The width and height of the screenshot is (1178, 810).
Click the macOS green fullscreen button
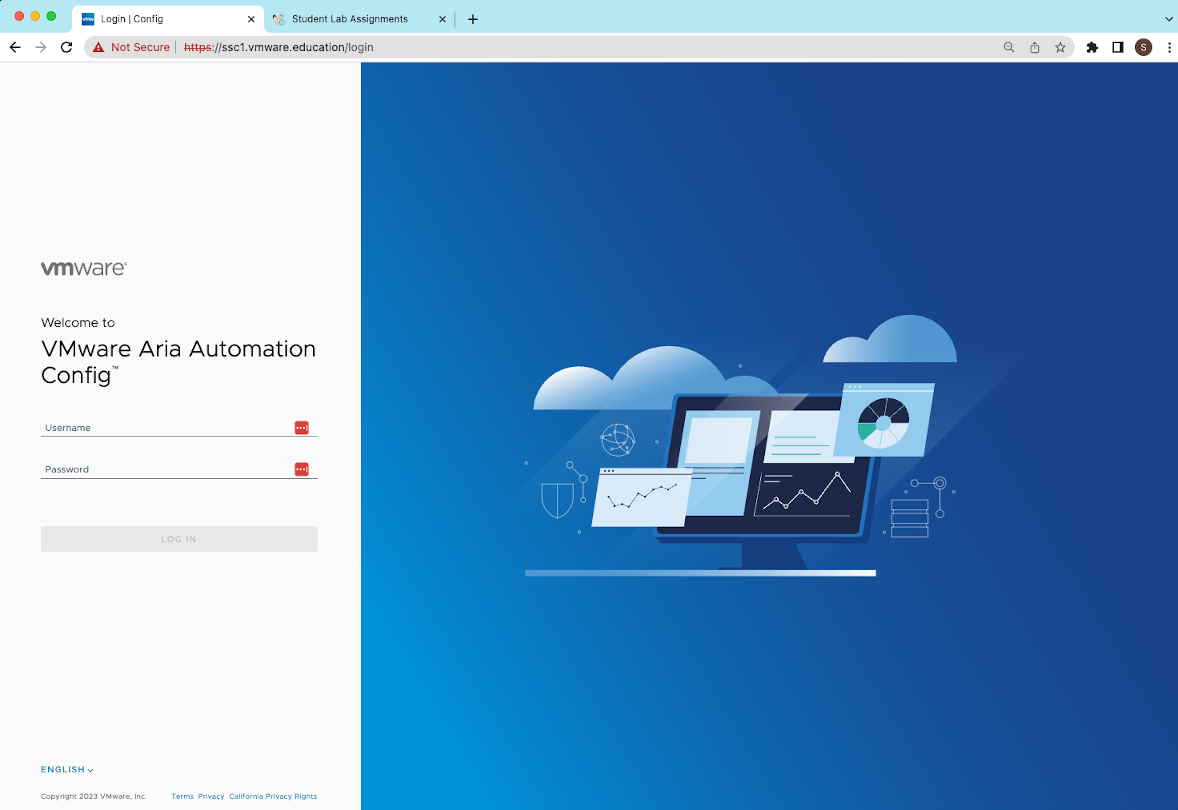pos(51,16)
